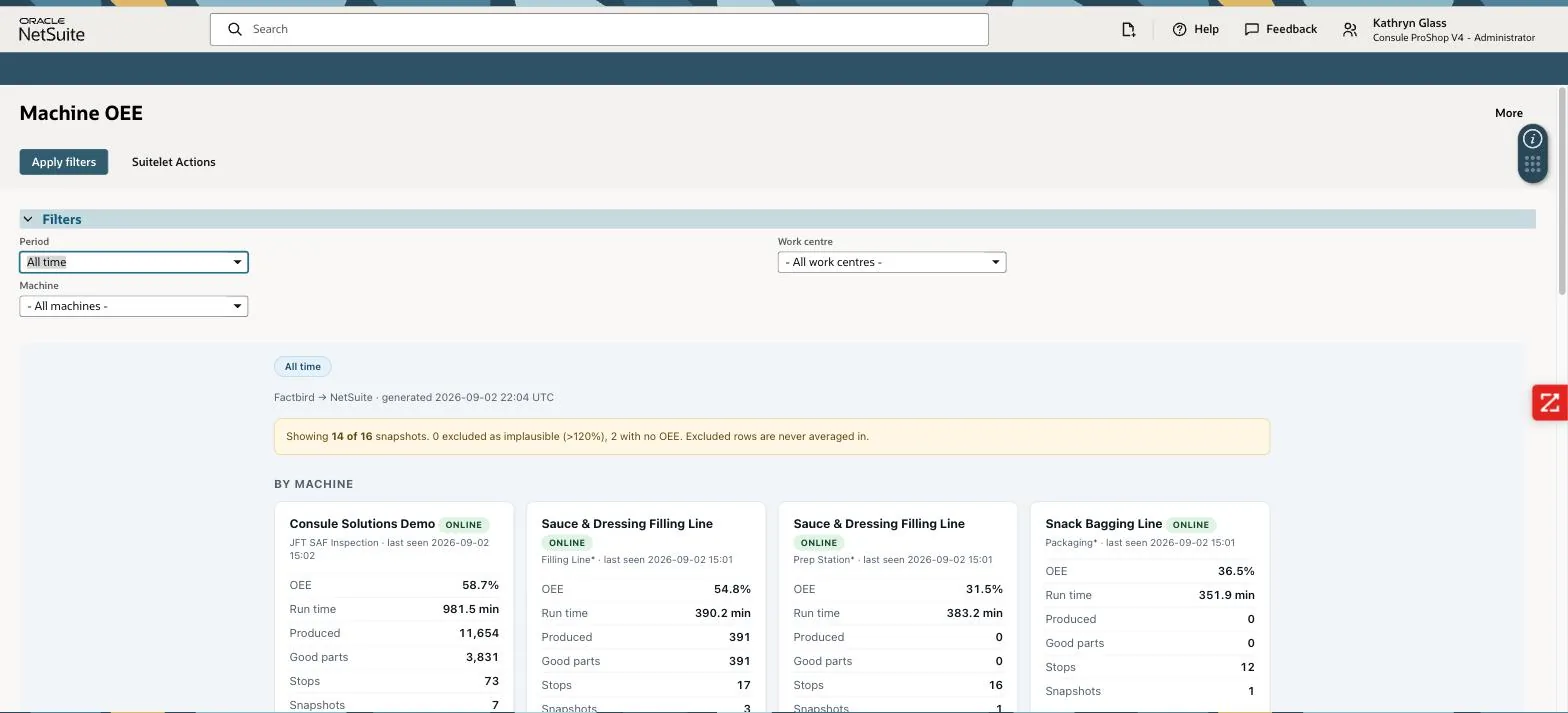Click Run time value 981.5 min

tap(471, 609)
